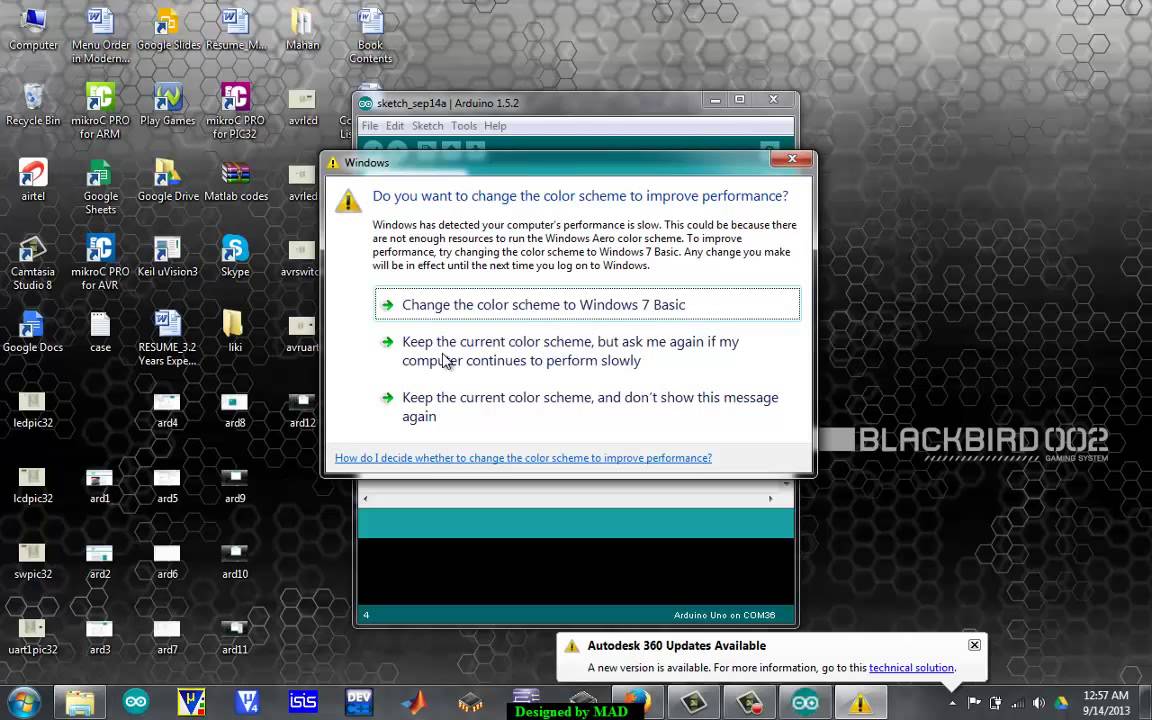
Task: Show hidden system tray icons
Action: pyautogui.click(x=952, y=702)
